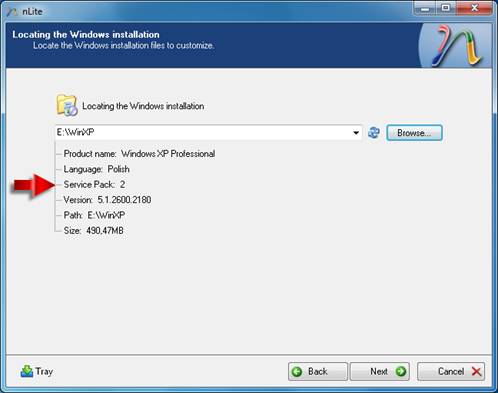Cancel the nLite wizard
498x393 pixels.
(x=451, y=371)
